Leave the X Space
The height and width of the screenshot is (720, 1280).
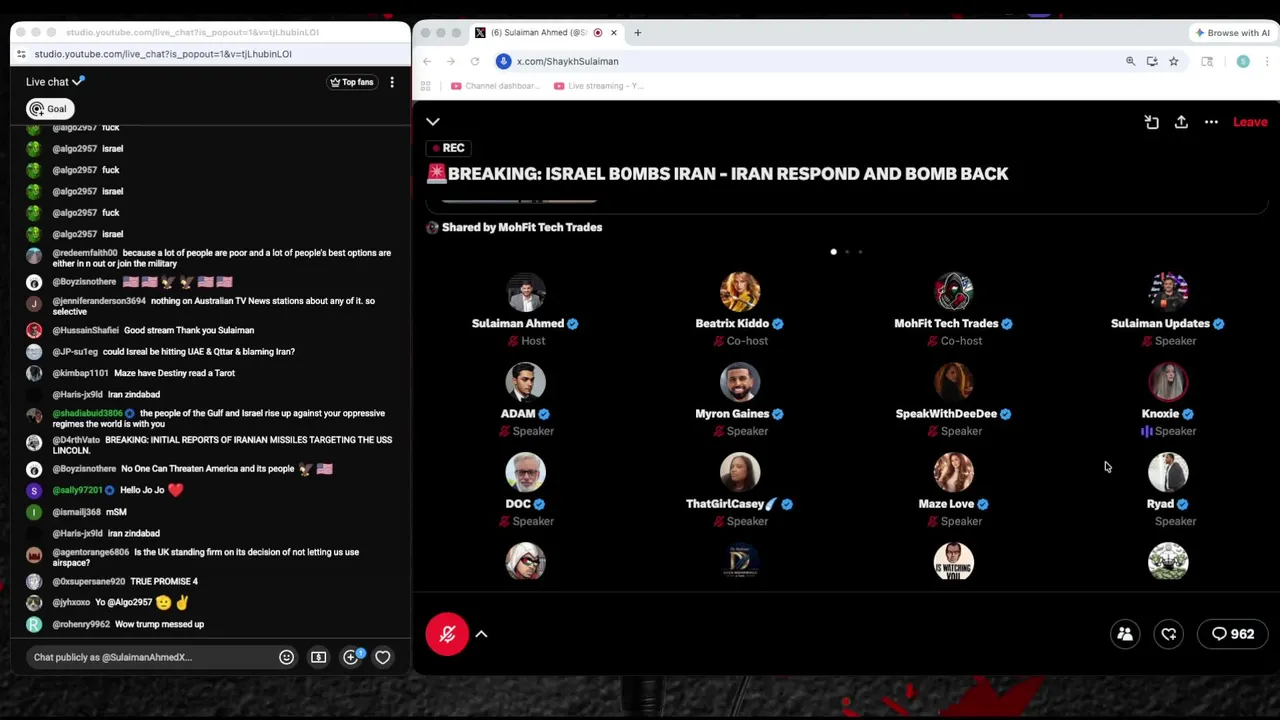(x=1250, y=122)
